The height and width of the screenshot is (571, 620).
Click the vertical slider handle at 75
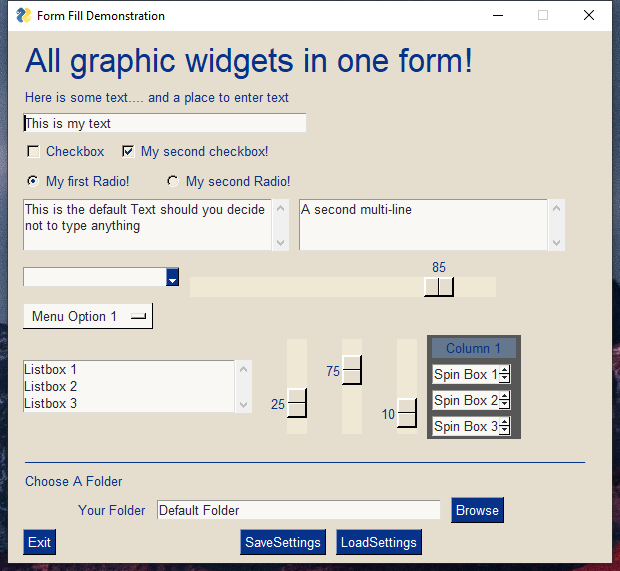pos(352,370)
